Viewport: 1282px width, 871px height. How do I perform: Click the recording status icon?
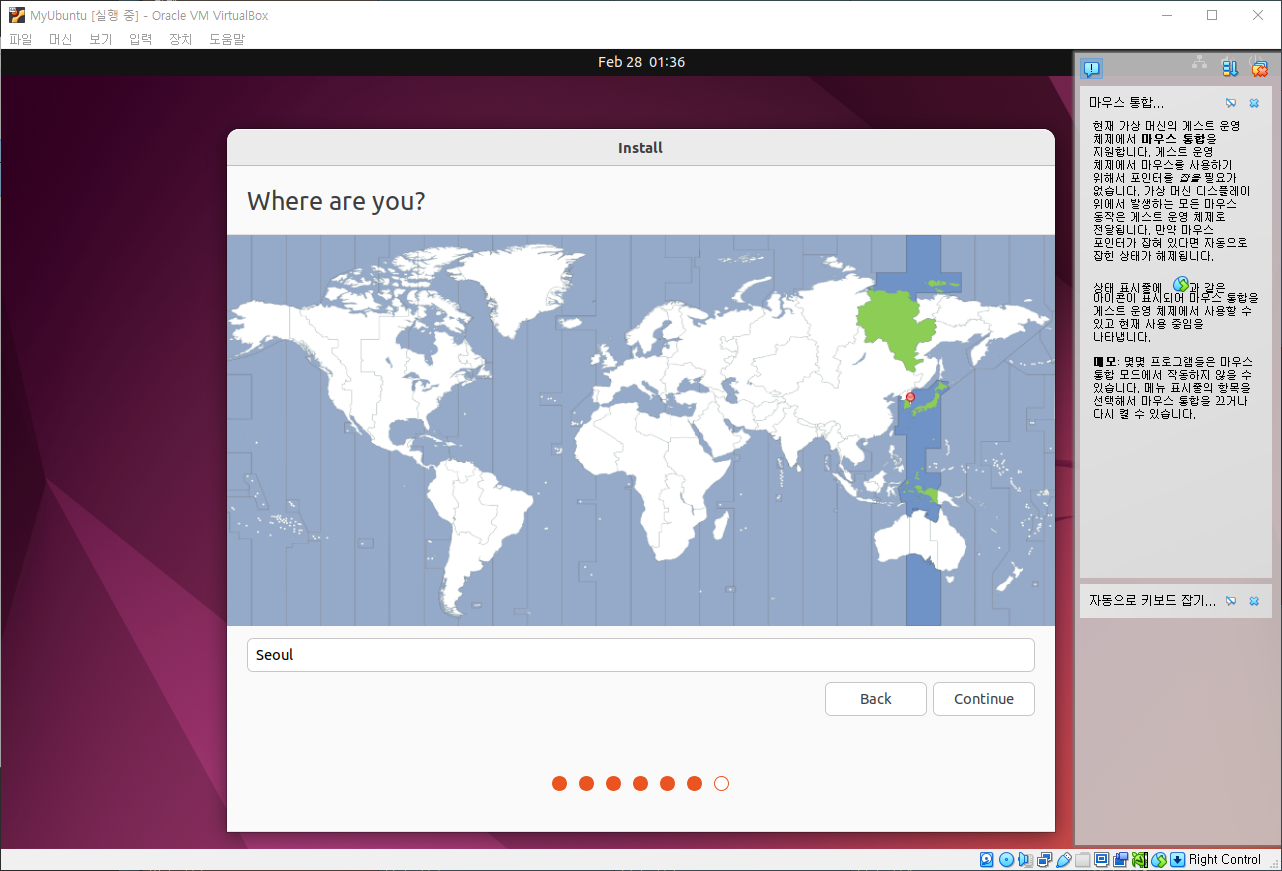[1121, 860]
